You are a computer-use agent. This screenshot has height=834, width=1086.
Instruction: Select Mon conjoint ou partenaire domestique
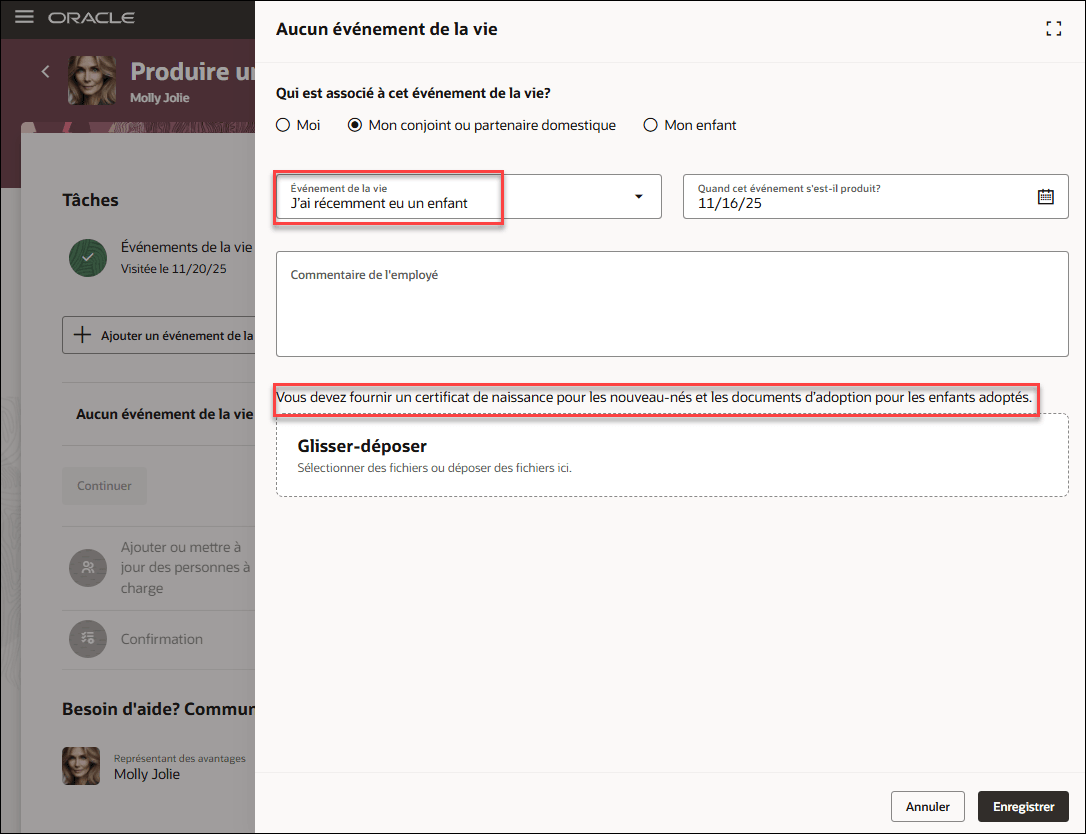355,125
